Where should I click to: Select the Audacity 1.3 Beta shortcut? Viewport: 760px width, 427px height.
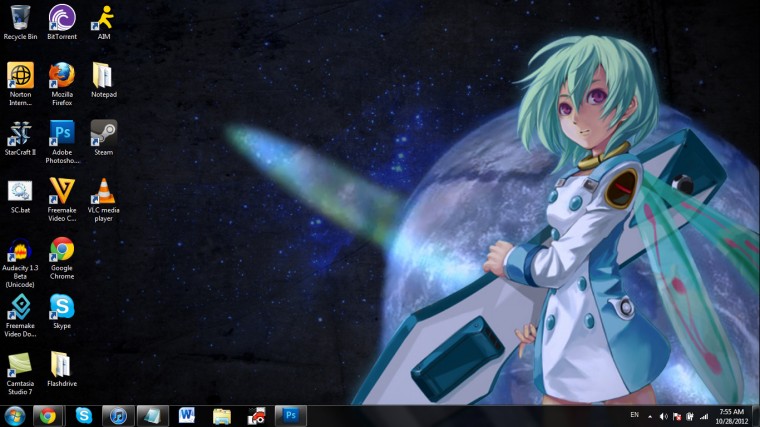point(20,263)
